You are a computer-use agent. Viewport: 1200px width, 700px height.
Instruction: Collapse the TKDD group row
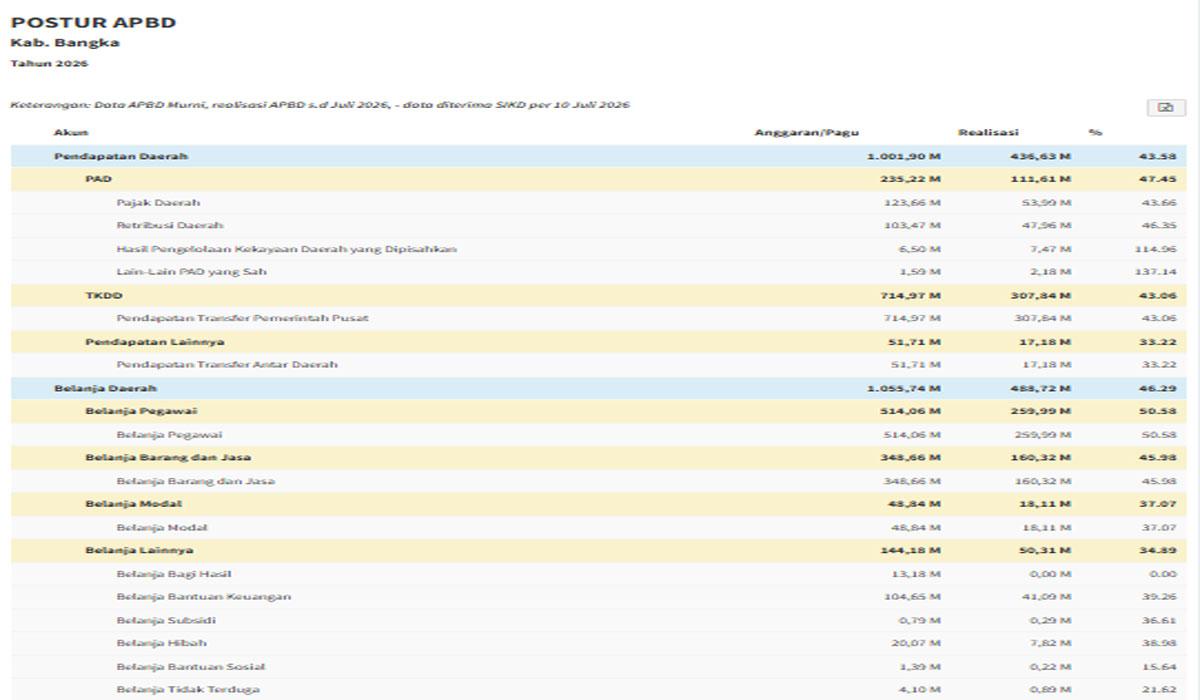click(x=599, y=295)
